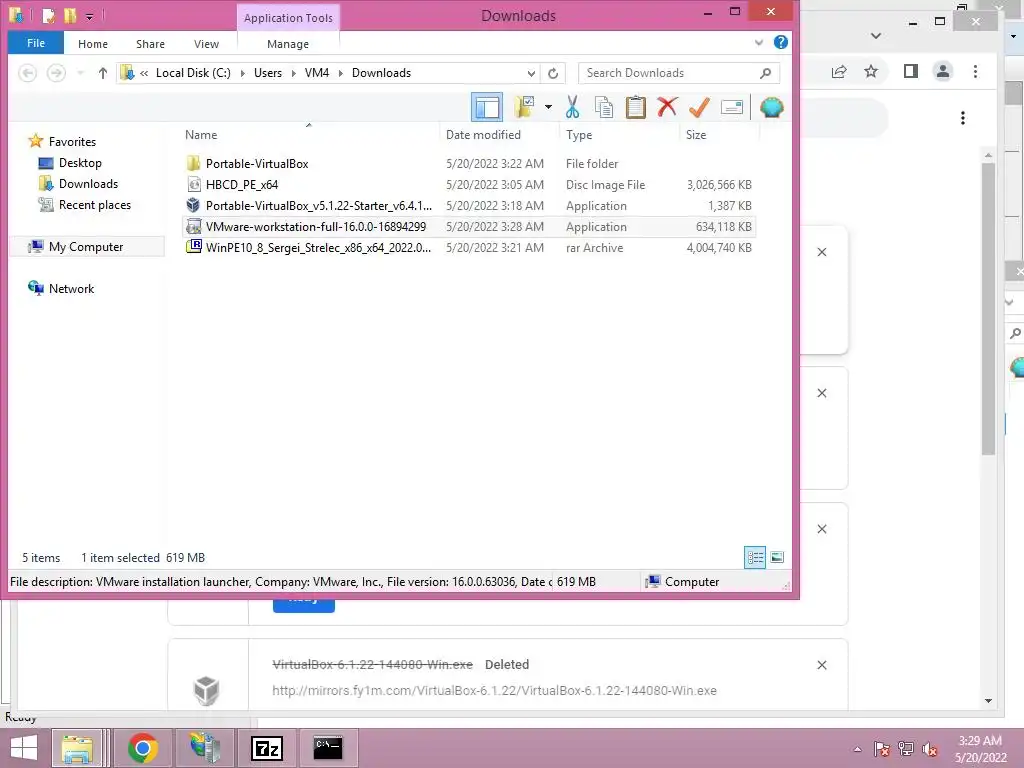Image resolution: width=1024 pixels, height=768 pixels.
Task: Open the downloads page three-dot menu
Action: pyautogui.click(x=963, y=118)
